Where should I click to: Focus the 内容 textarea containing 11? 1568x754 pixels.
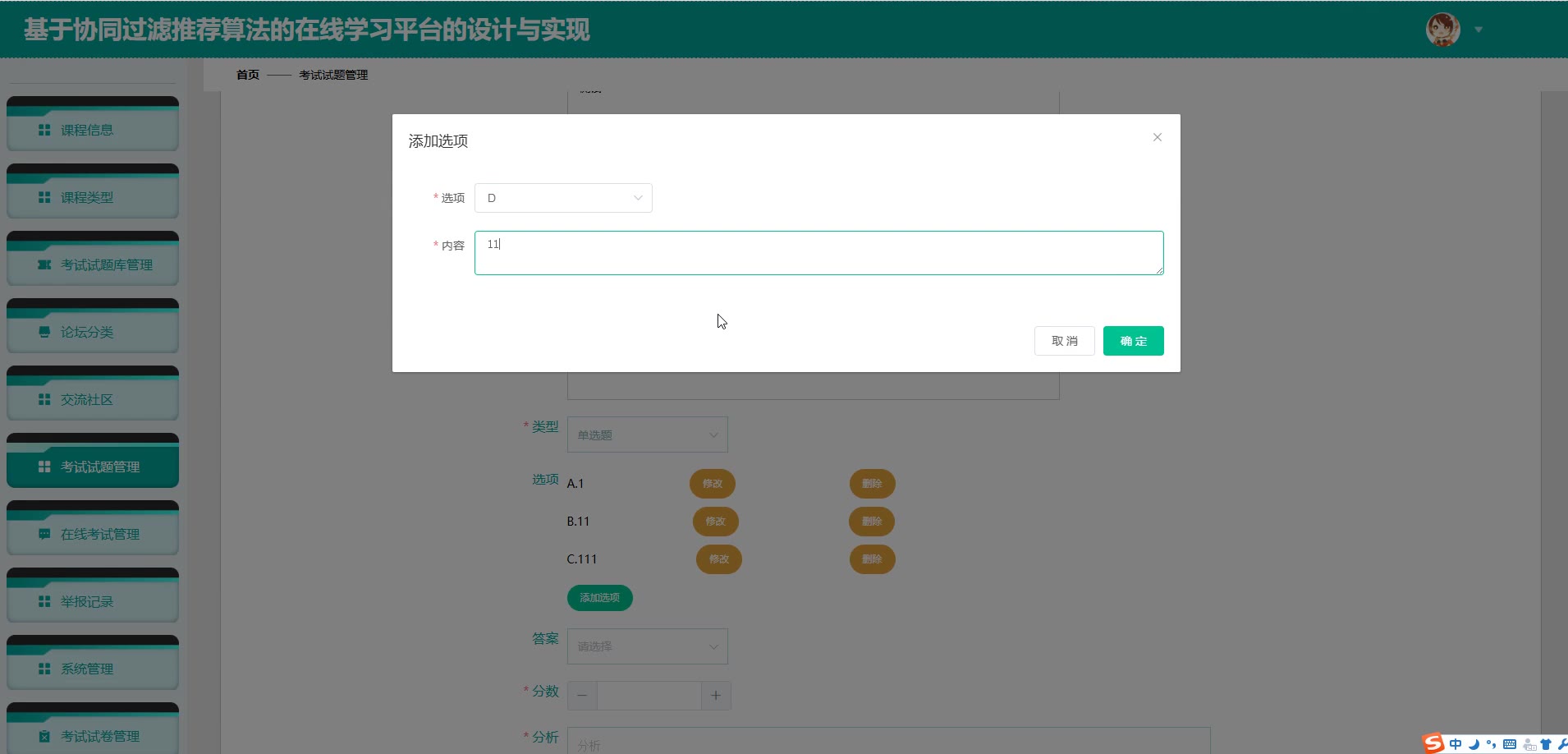pos(818,253)
